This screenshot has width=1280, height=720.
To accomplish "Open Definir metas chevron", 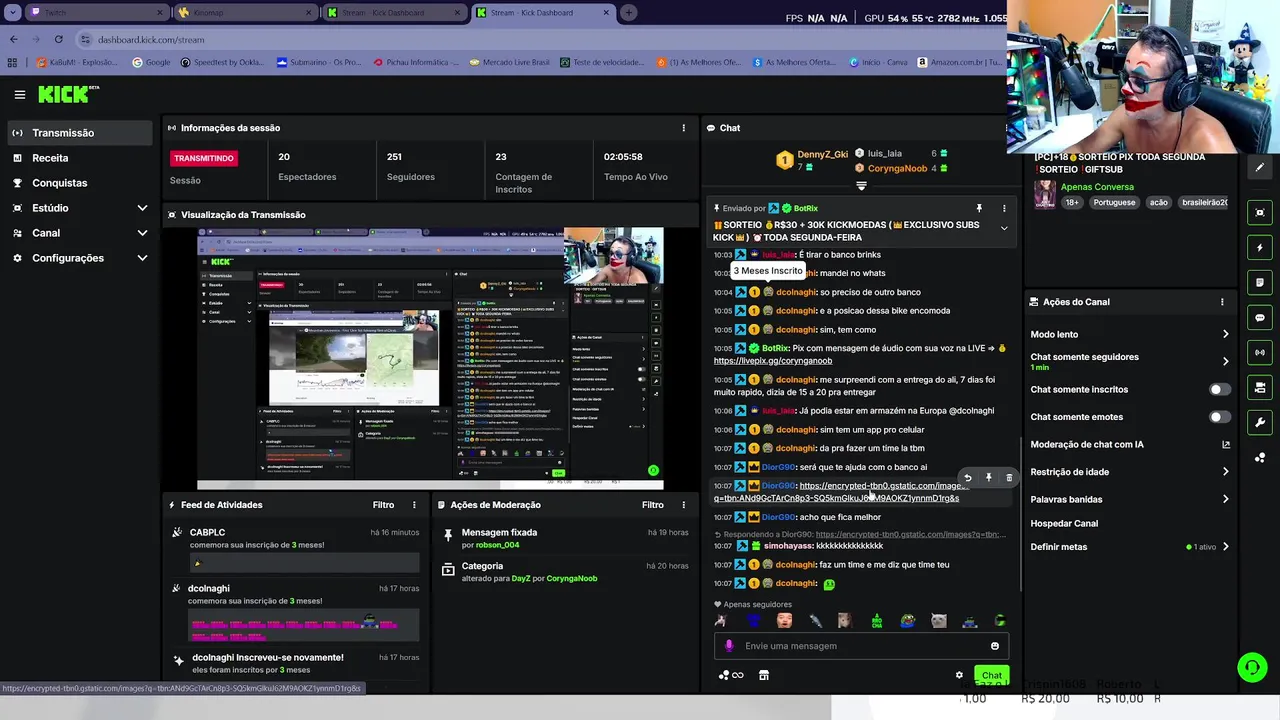I will point(1225,547).
